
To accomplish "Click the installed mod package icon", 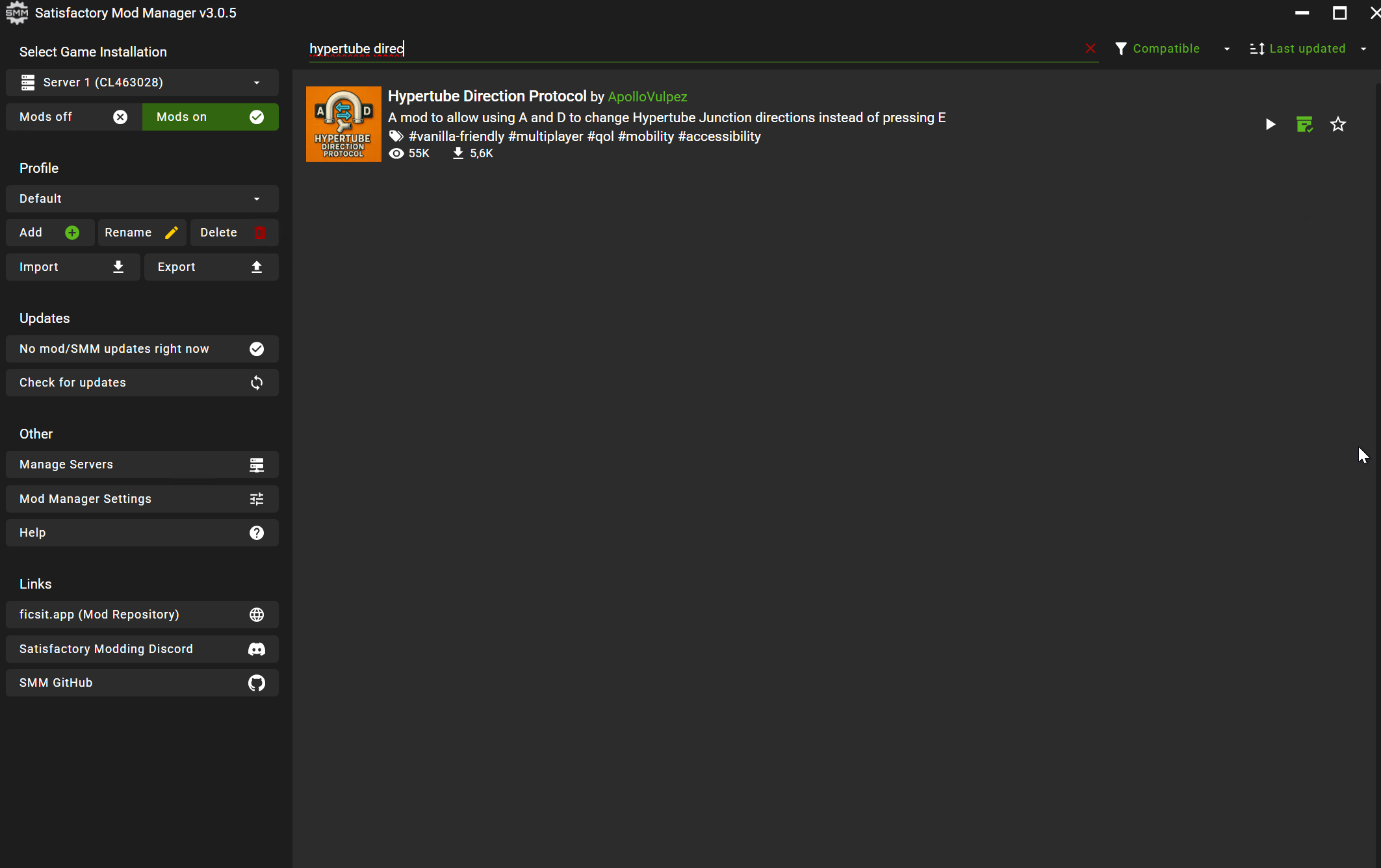I will point(1304,124).
